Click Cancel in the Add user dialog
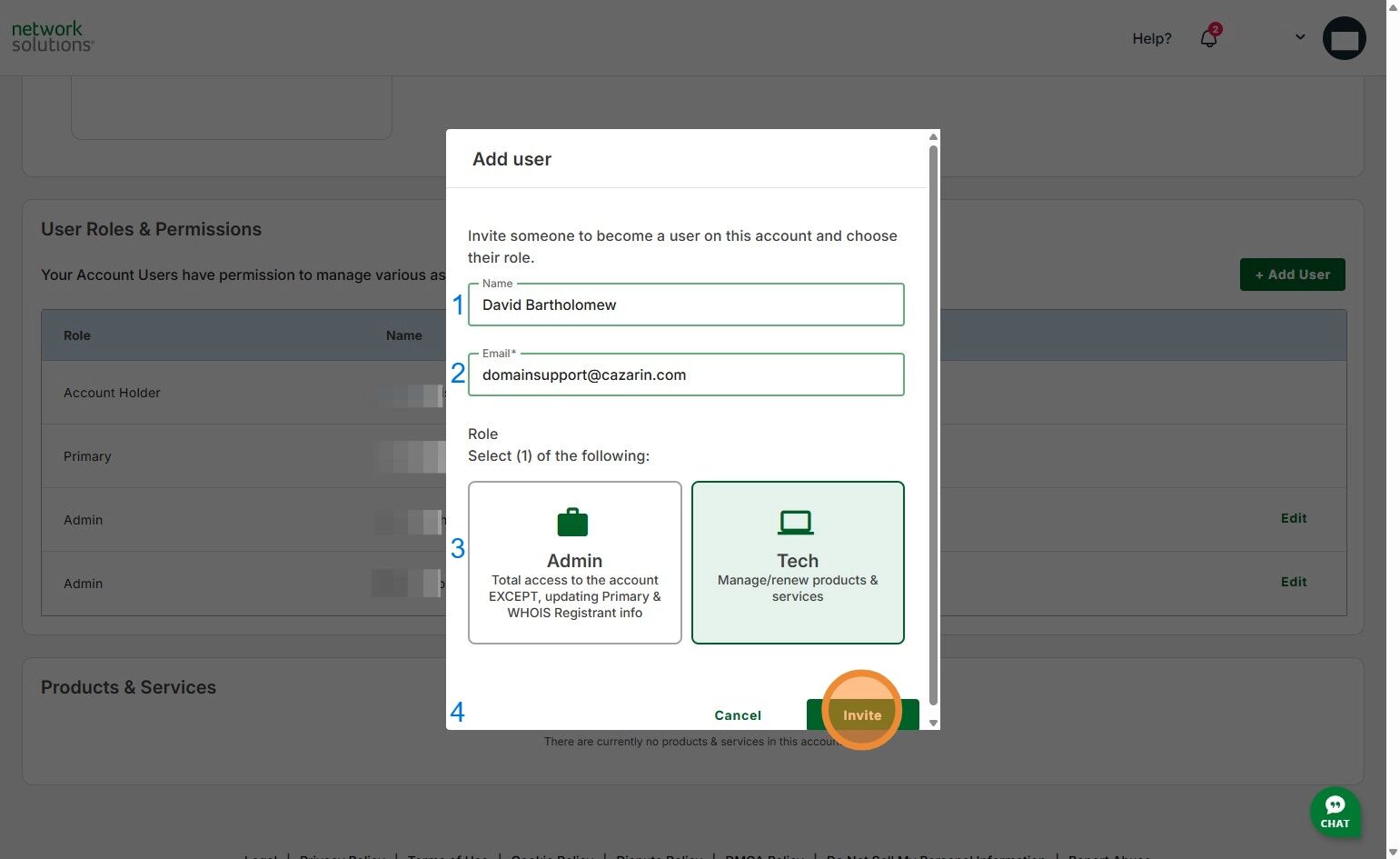 click(x=738, y=715)
